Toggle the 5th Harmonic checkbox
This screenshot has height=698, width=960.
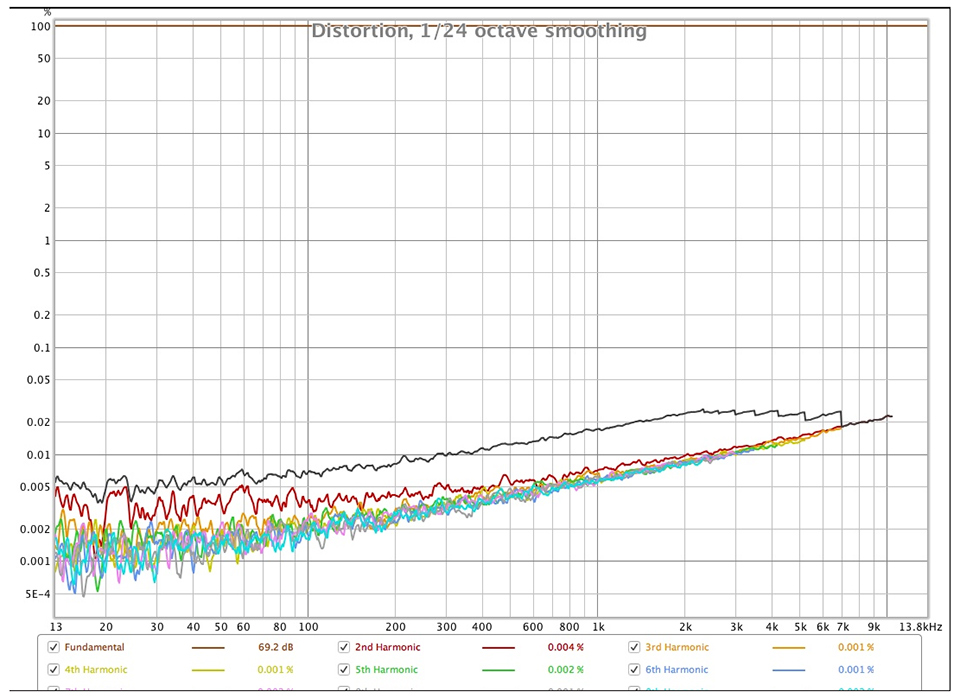[x=344, y=670]
